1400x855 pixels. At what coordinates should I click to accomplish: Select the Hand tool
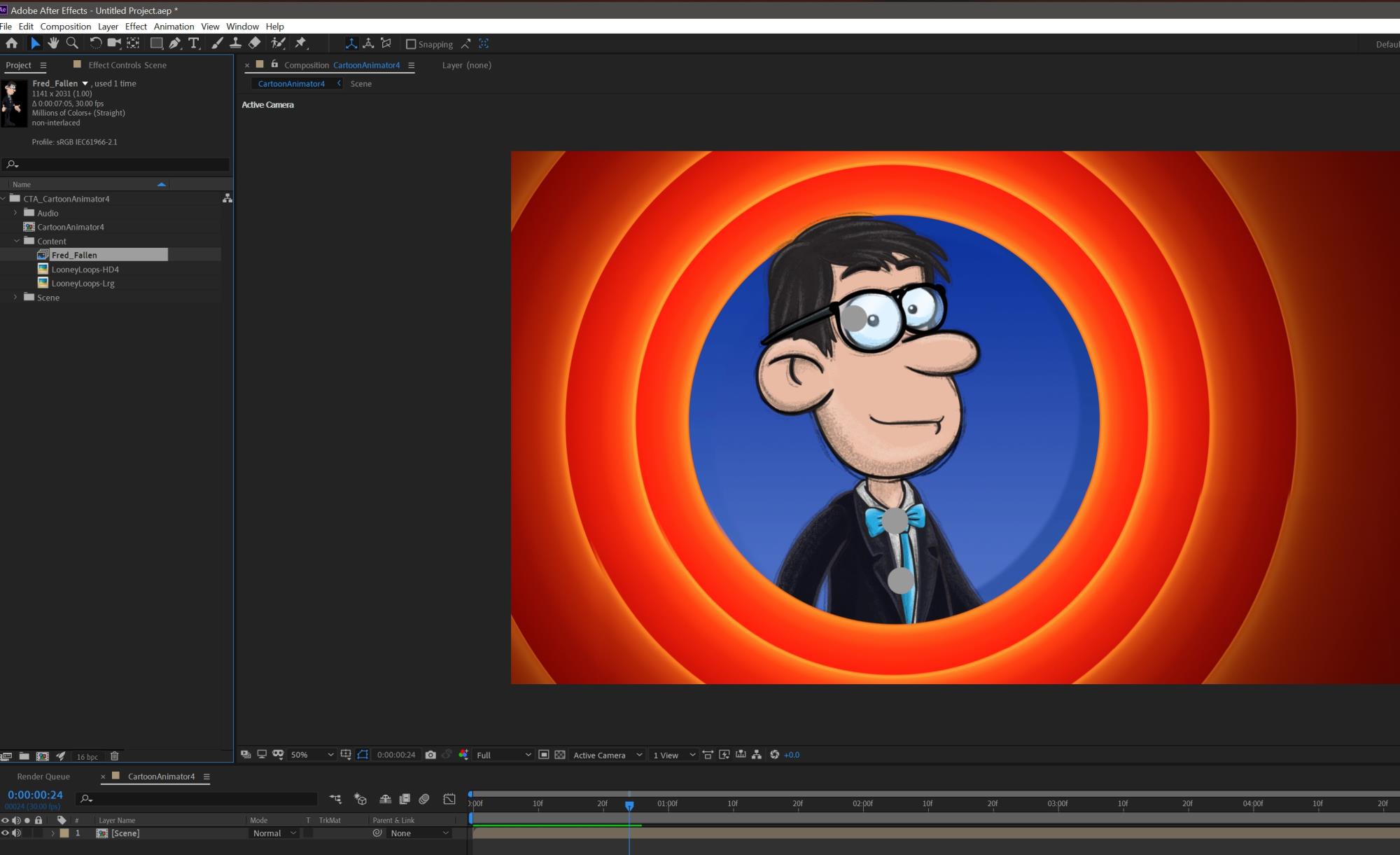pyautogui.click(x=53, y=43)
